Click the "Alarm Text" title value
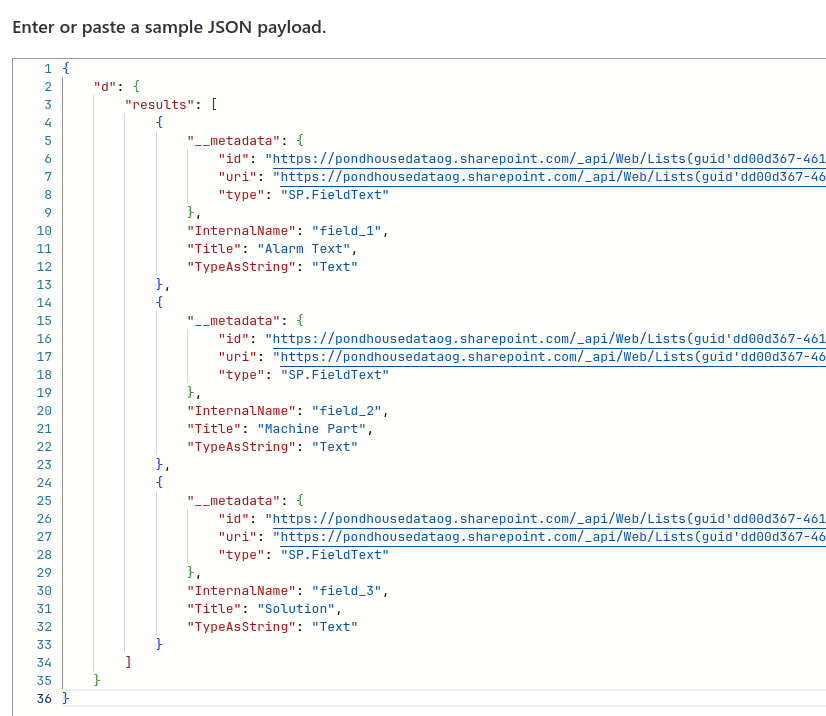 pyautogui.click(x=303, y=248)
